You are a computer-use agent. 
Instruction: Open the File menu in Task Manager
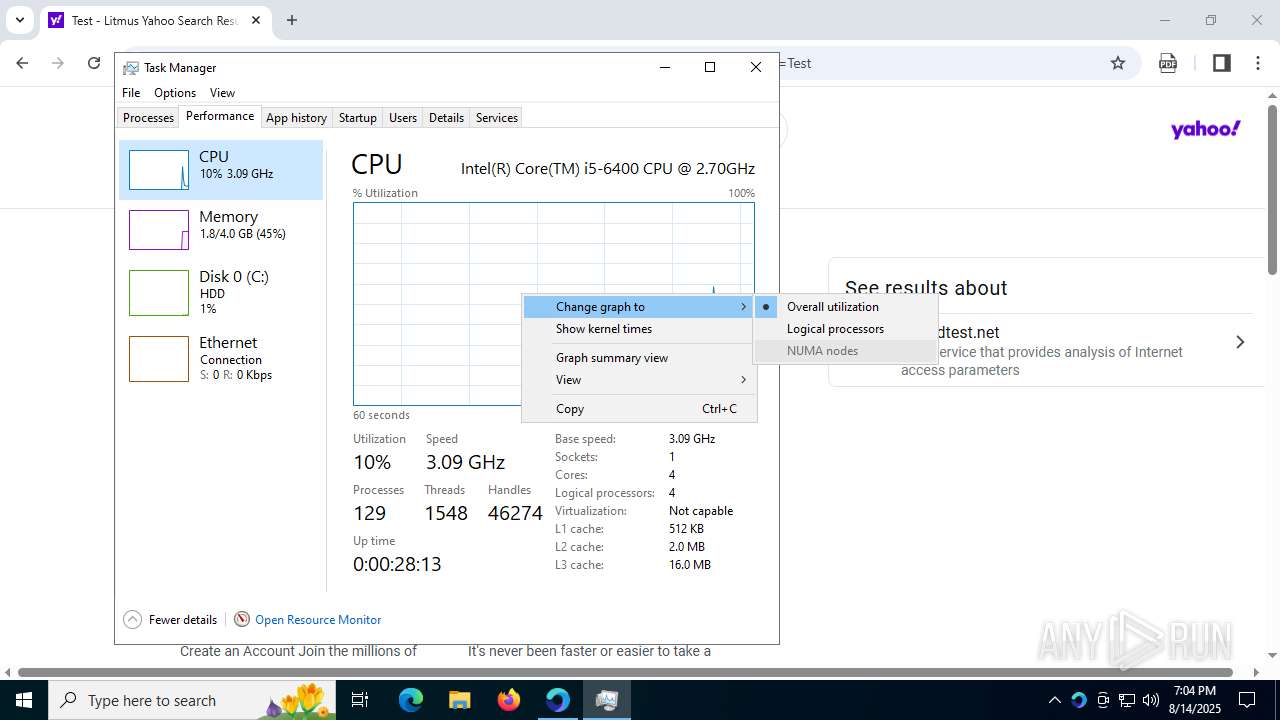131,93
